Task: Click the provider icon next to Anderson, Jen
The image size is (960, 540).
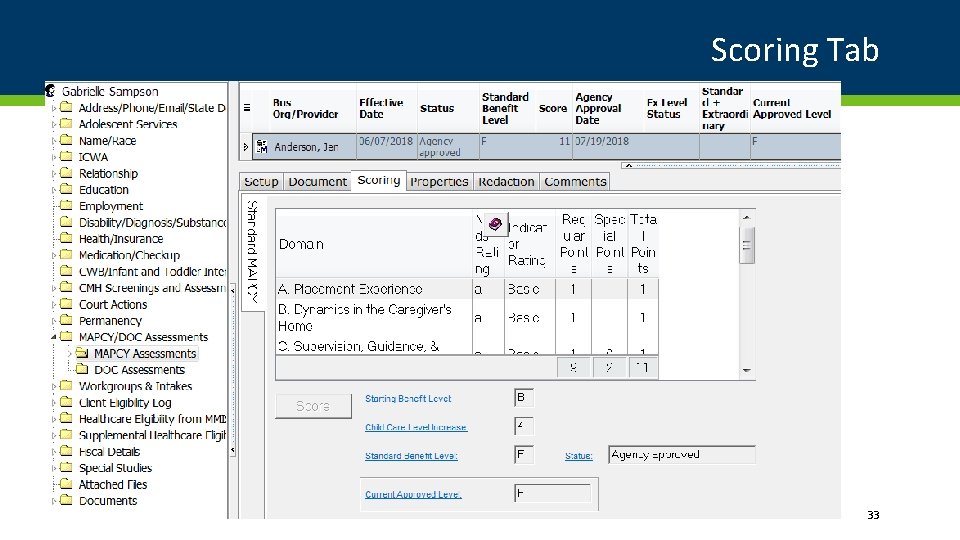Action: (261, 146)
